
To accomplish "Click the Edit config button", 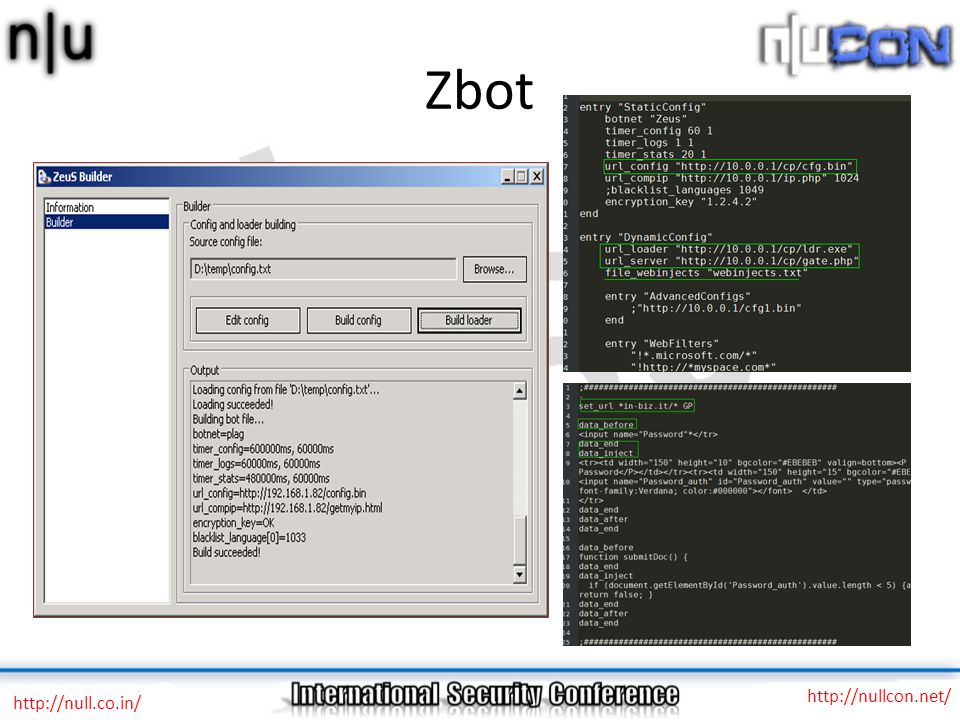I will pos(247,320).
